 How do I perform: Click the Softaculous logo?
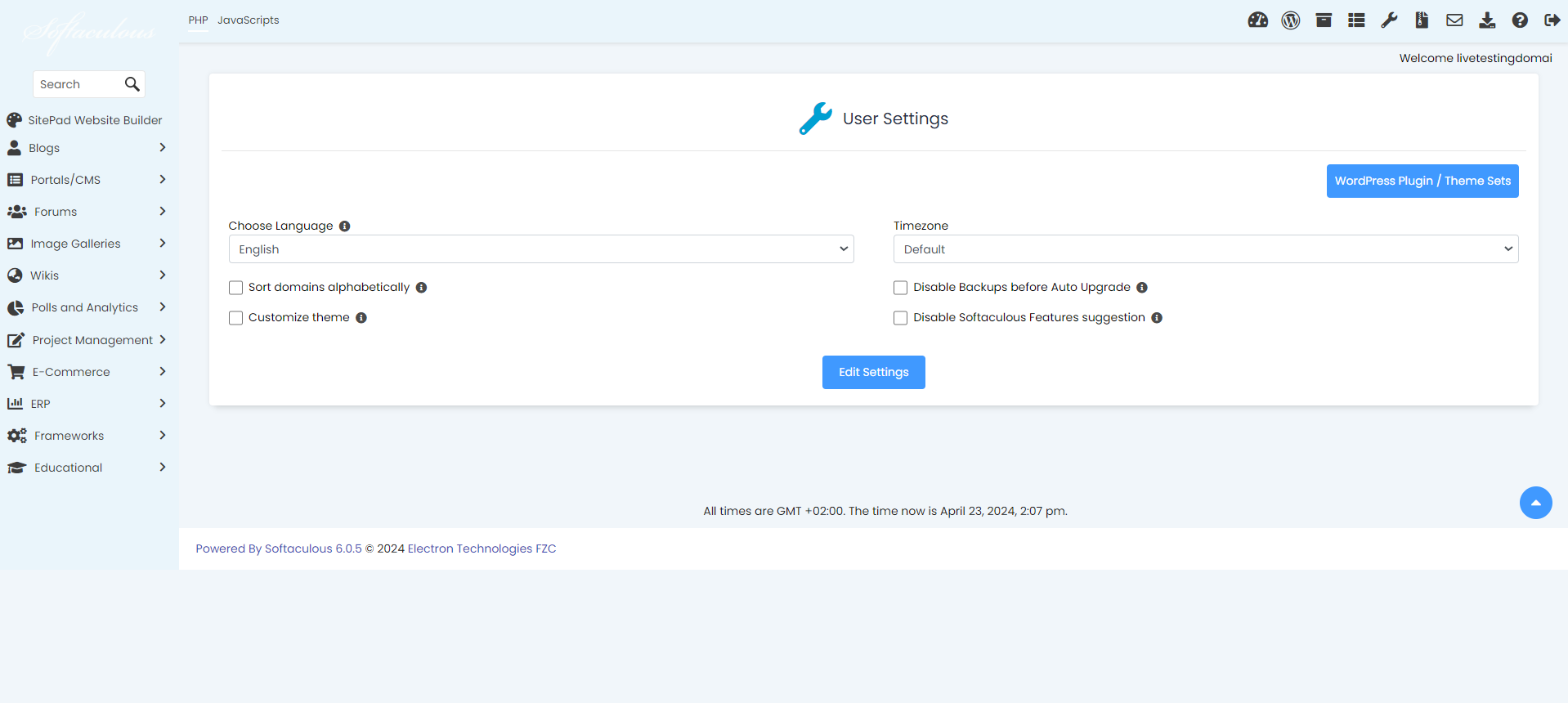(88, 33)
